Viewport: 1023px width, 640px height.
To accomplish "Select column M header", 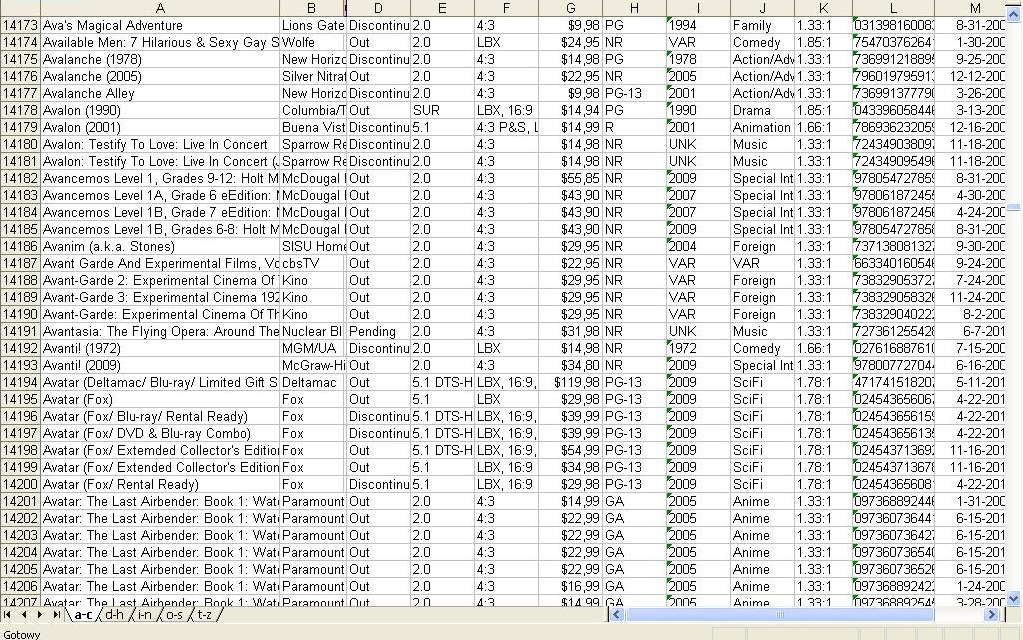I will pos(970,8).
